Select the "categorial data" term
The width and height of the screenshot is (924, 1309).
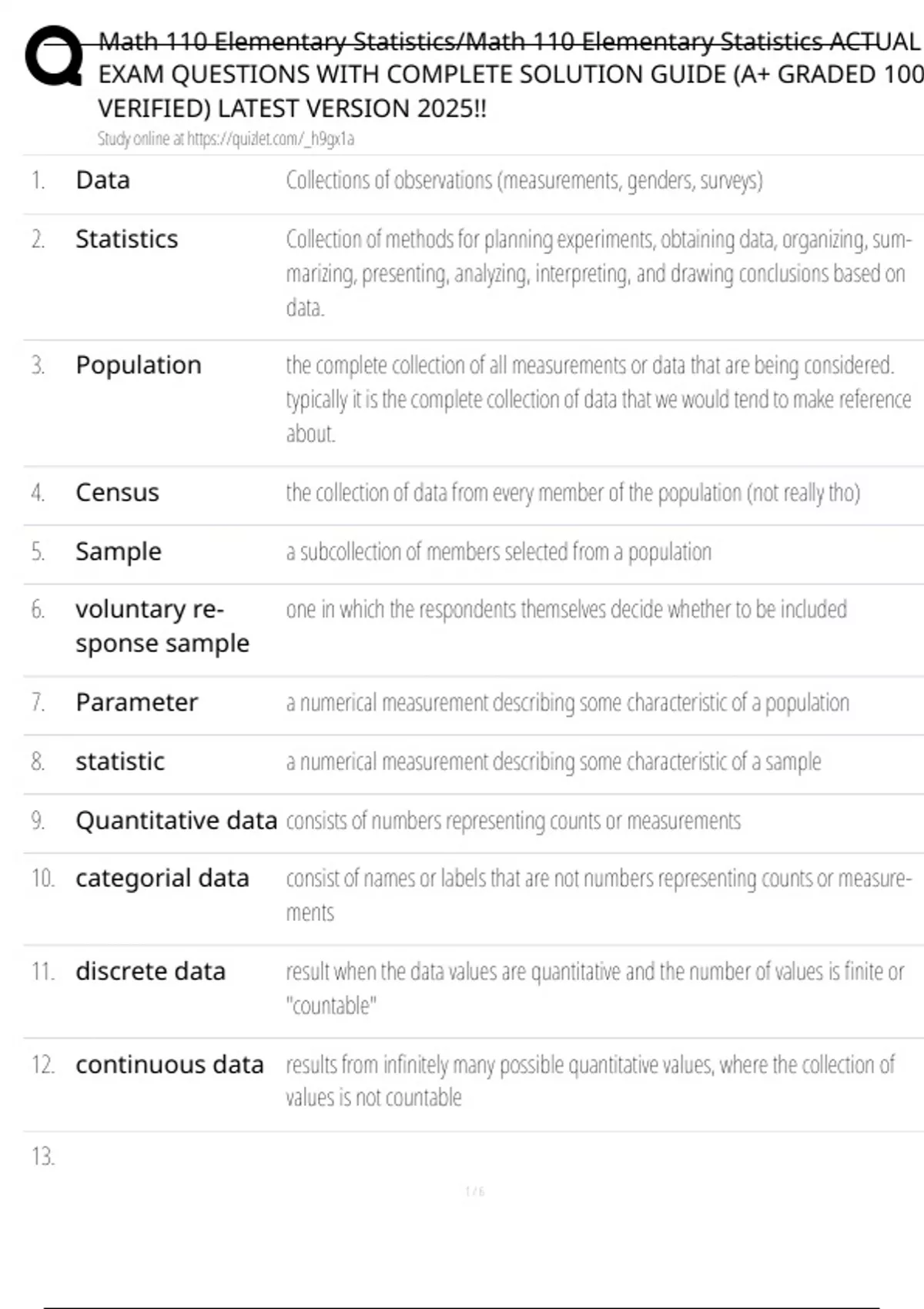click(162, 879)
